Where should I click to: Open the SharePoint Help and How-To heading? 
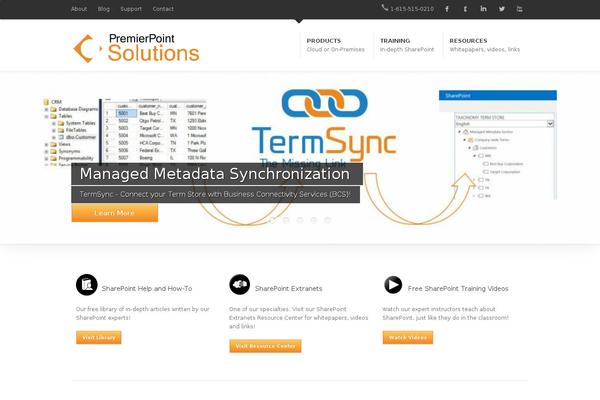click(x=147, y=289)
